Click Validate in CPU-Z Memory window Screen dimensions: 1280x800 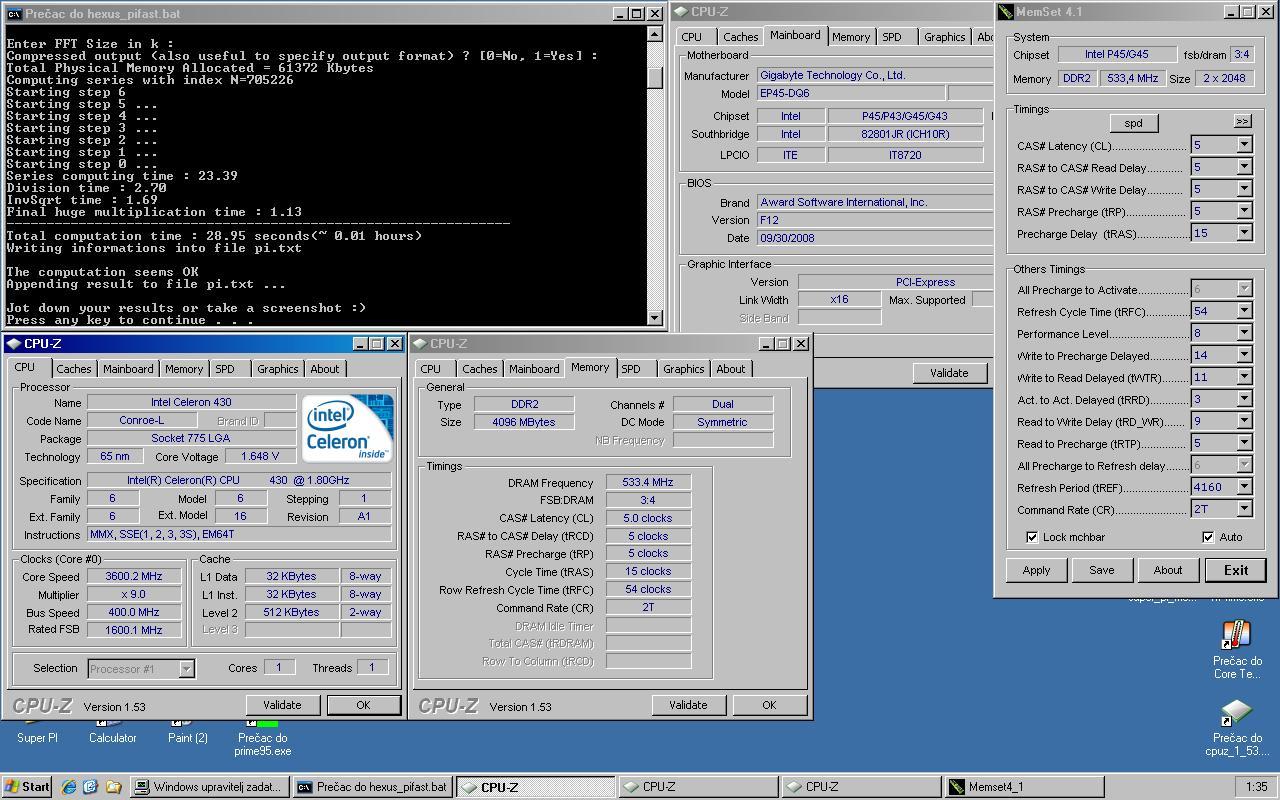click(x=688, y=705)
